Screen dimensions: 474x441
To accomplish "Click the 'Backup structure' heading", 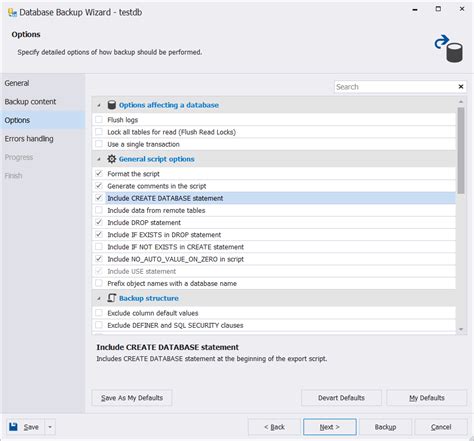I will [x=149, y=298].
